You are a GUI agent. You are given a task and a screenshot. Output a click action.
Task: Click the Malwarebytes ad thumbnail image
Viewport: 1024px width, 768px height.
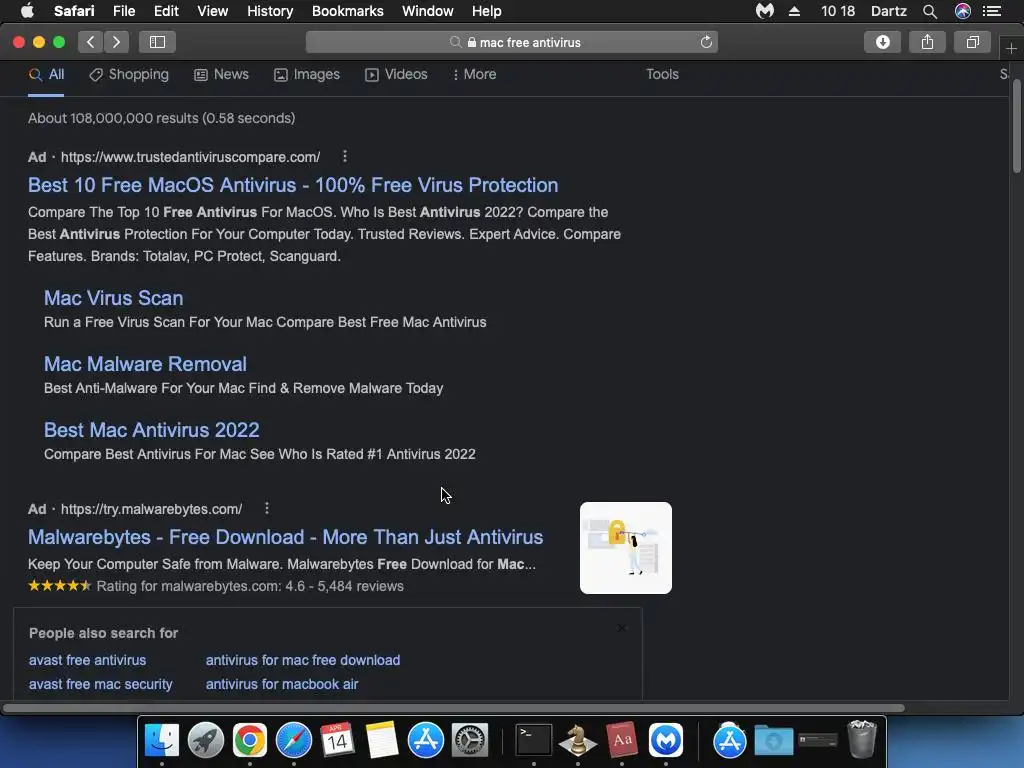626,548
